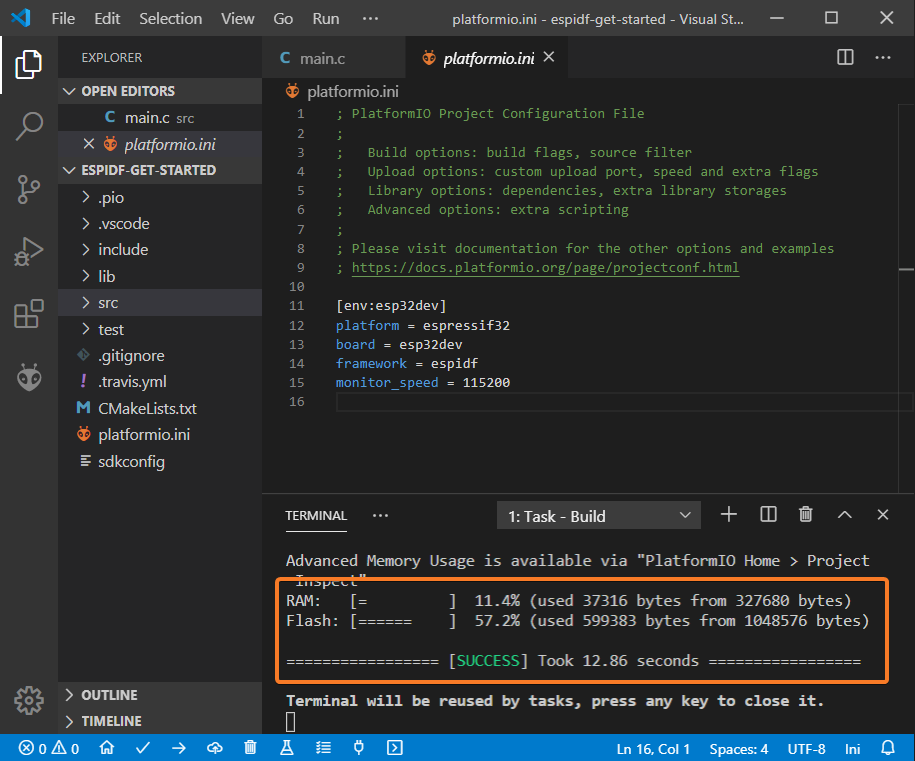Close the terminal panel
The width and height of the screenshot is (915, 761).
pyautogui.click(x=883, y=515)
